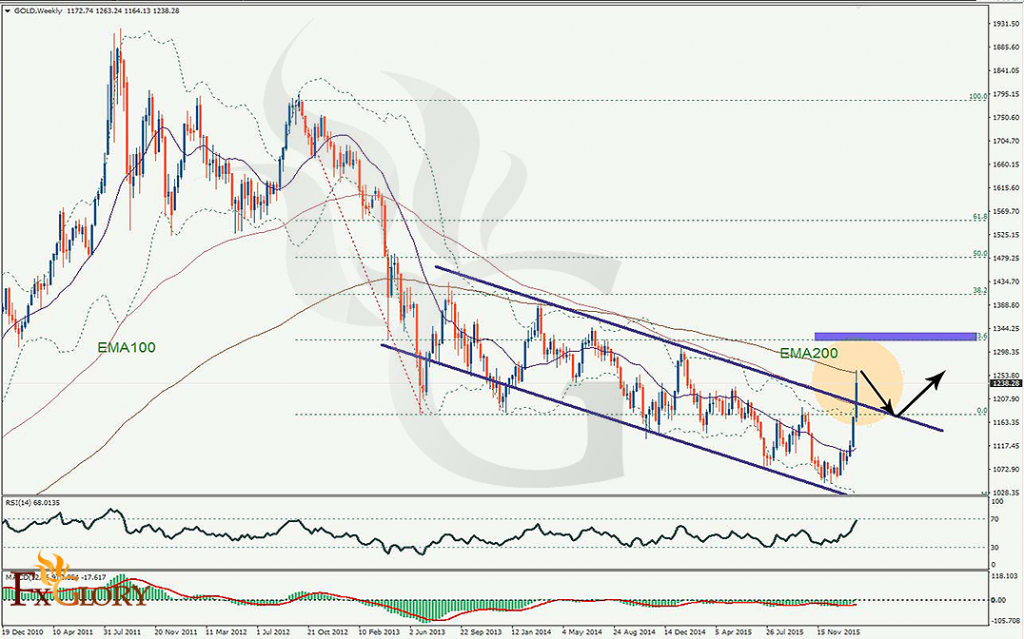Click the 1028.35 price axis value
Viewport: 1024px width, 639px height.
1006,493
